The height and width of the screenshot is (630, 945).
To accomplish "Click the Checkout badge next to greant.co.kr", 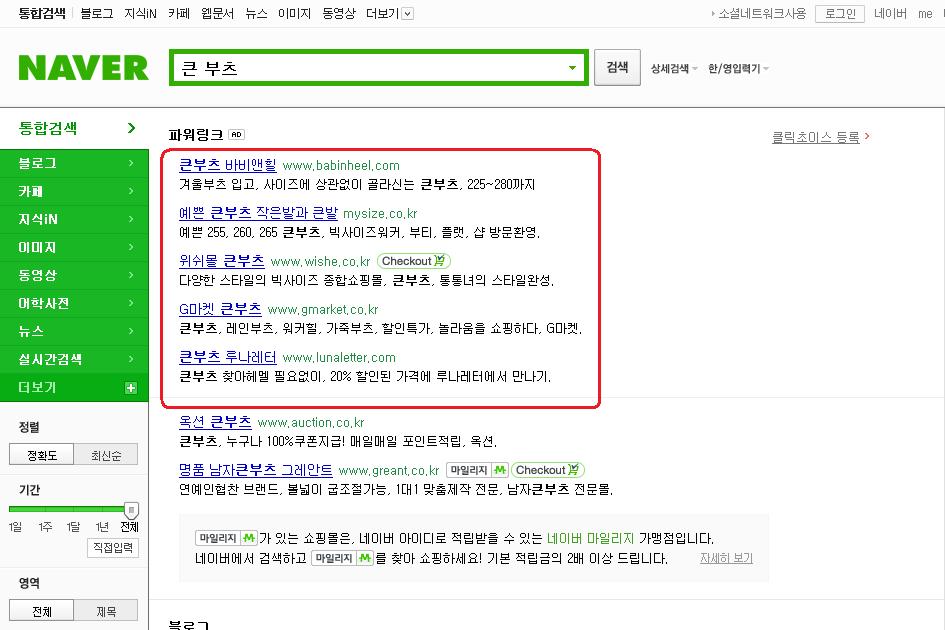I will click(x=548, y=470).
